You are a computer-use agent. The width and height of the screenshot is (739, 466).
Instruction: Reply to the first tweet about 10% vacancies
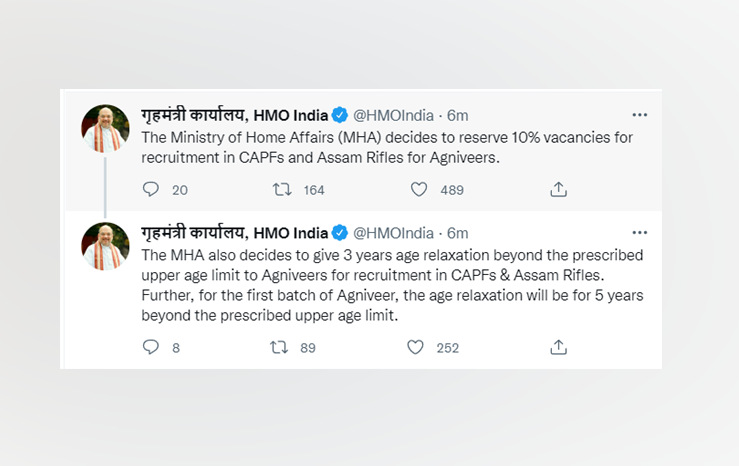click(151, 189)
